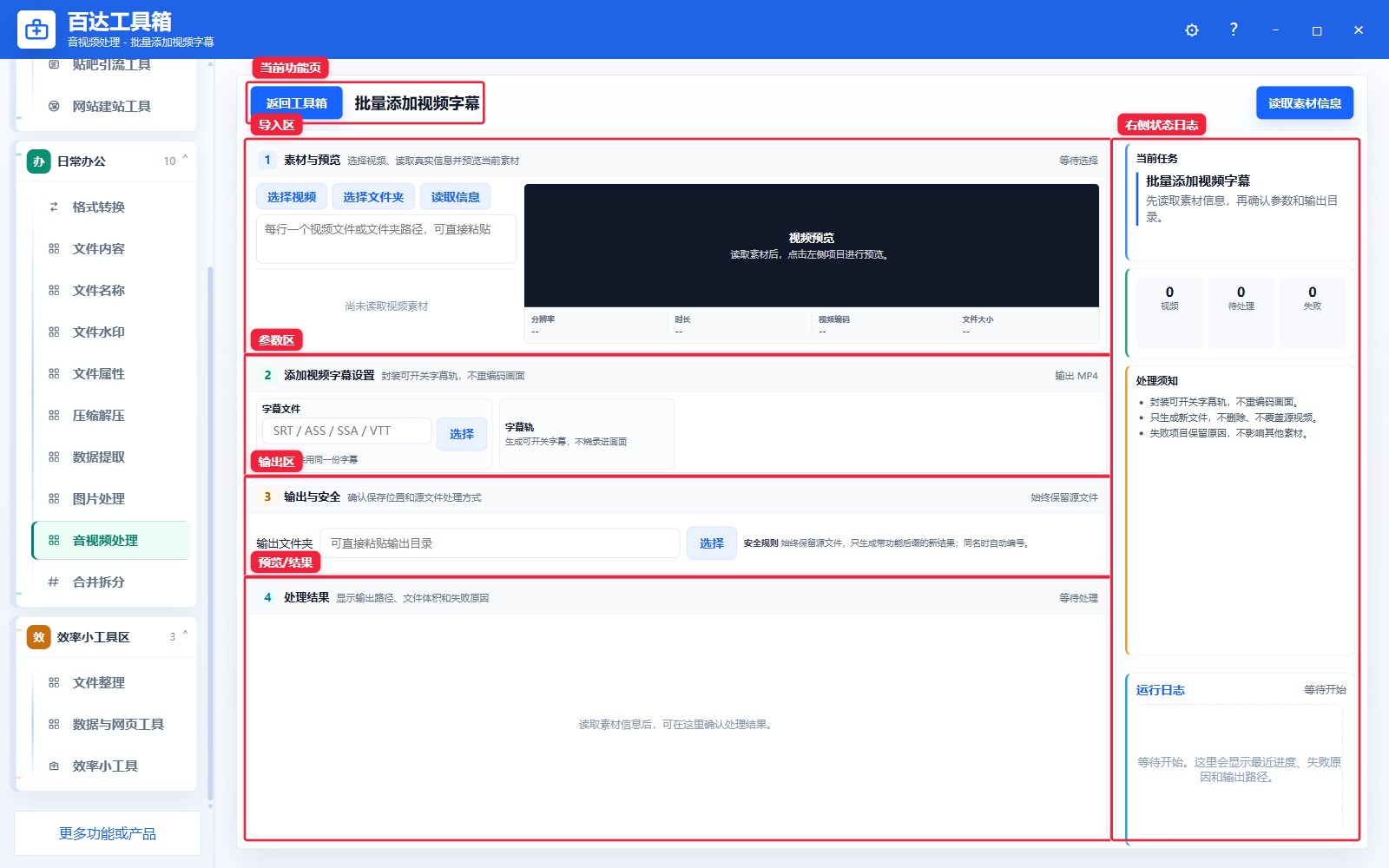Open 图片处理 in the sidebar
1389x868 pixels.
point(111,498)
